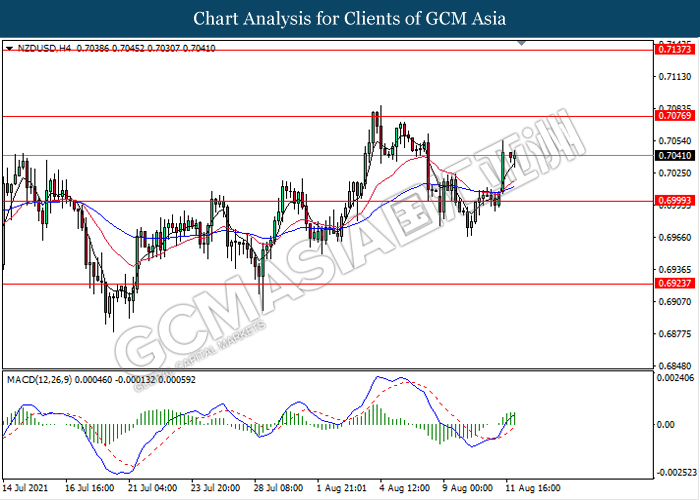The height and width of the screenshot is (500, 700).
Task: Click the Chart Analysis for Clients title
Action: point(350,19)
